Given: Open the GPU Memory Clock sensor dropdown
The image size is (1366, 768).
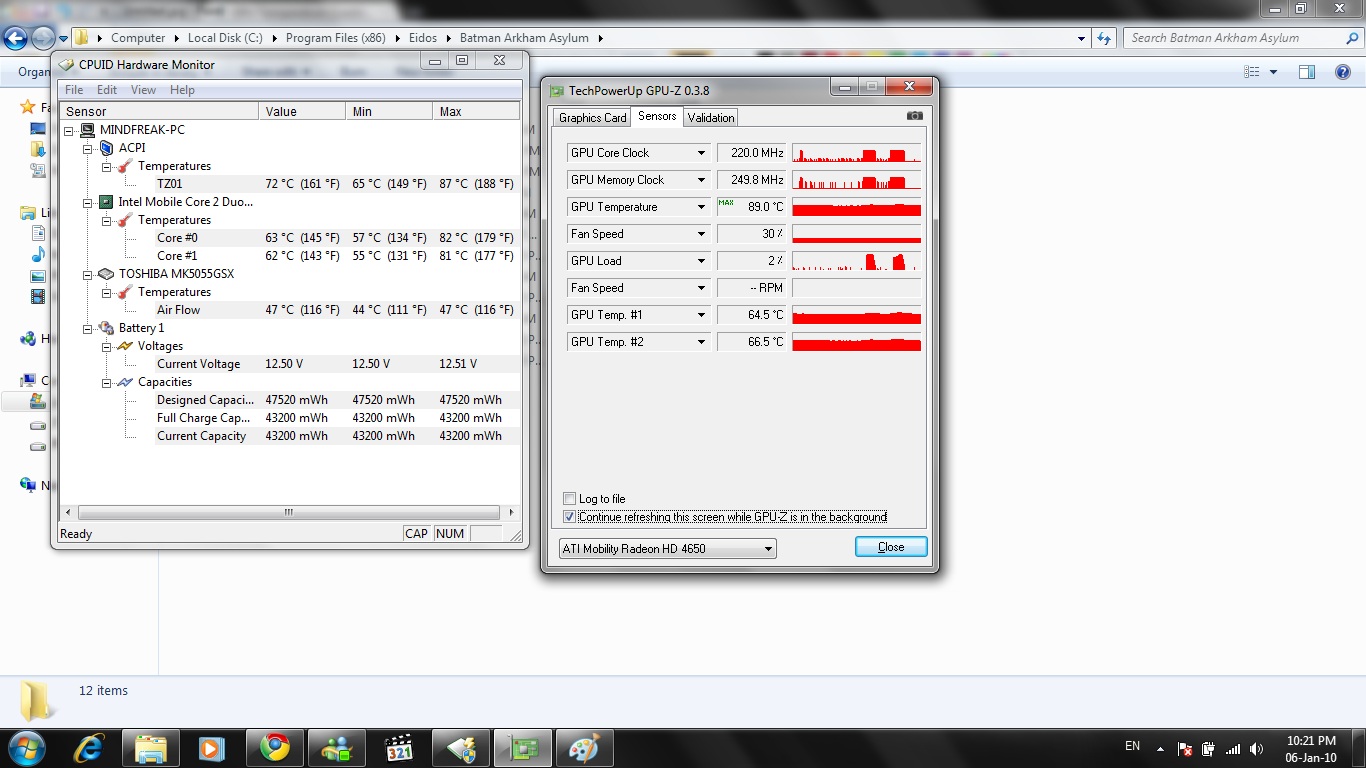Looking at the screenshot, I should point(702,180).
